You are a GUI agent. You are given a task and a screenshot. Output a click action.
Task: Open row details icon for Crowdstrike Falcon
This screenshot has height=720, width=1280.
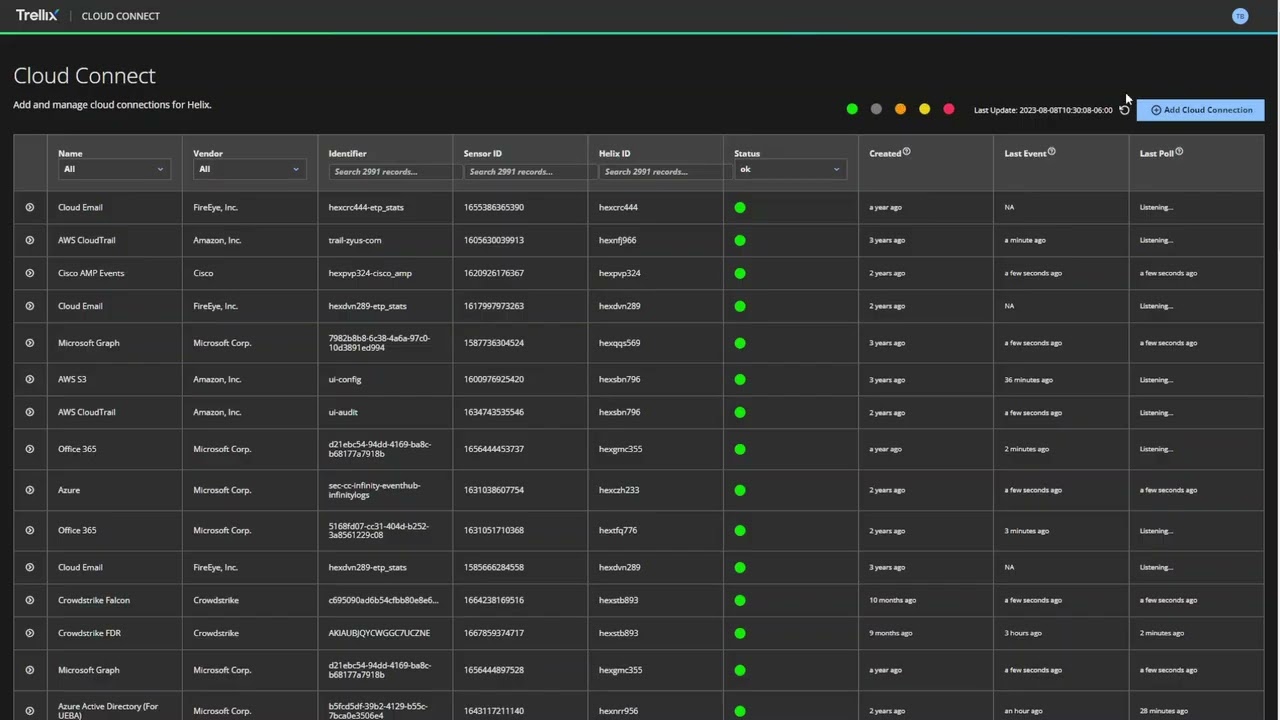click(x=30, y=600)
